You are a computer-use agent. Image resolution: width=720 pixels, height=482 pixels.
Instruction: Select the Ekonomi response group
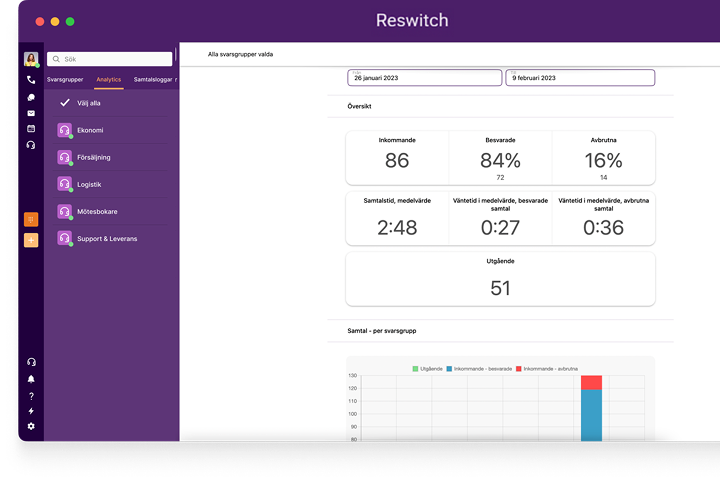coord(90,130)
